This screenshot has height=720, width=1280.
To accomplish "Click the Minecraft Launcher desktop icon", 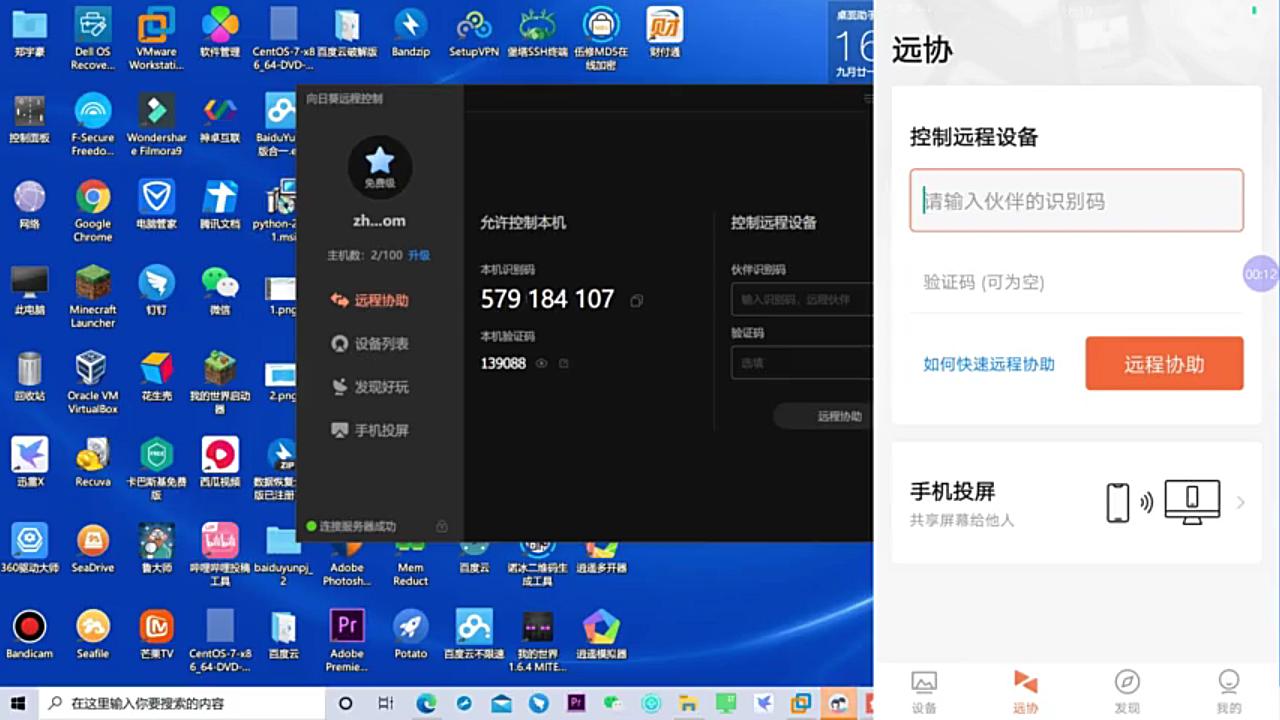I will point(93,297).
